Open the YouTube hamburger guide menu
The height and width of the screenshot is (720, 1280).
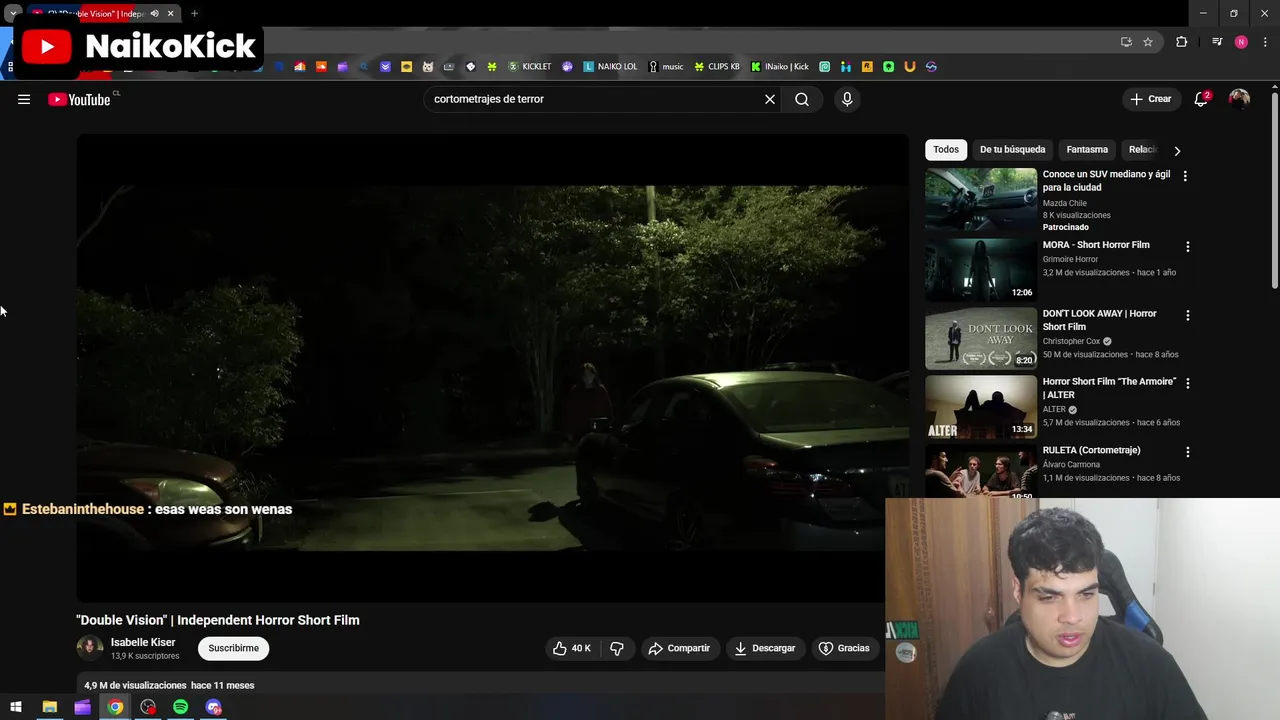click(x=24, y=99)
